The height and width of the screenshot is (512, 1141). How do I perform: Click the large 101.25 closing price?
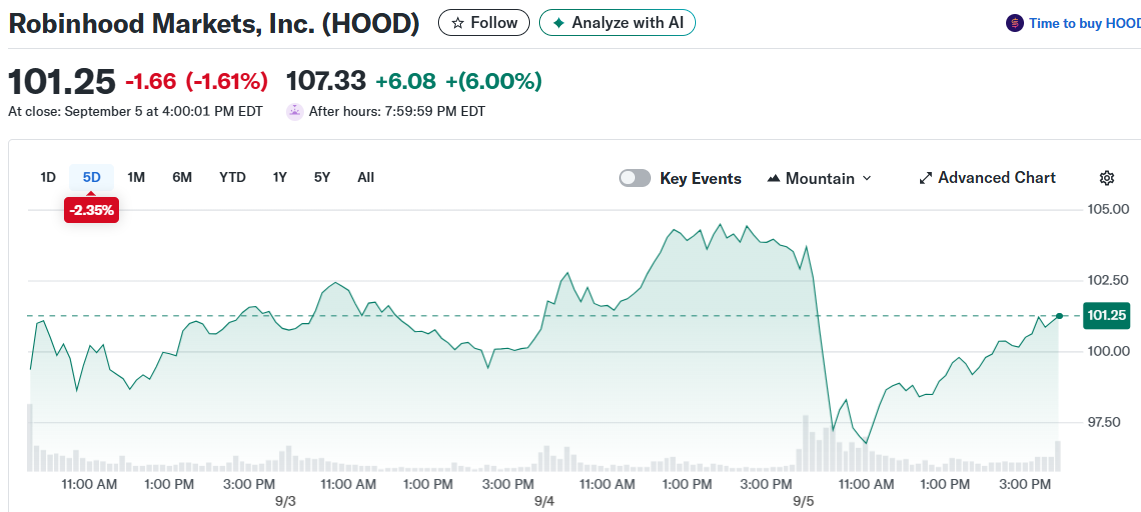tap(62, 81)
